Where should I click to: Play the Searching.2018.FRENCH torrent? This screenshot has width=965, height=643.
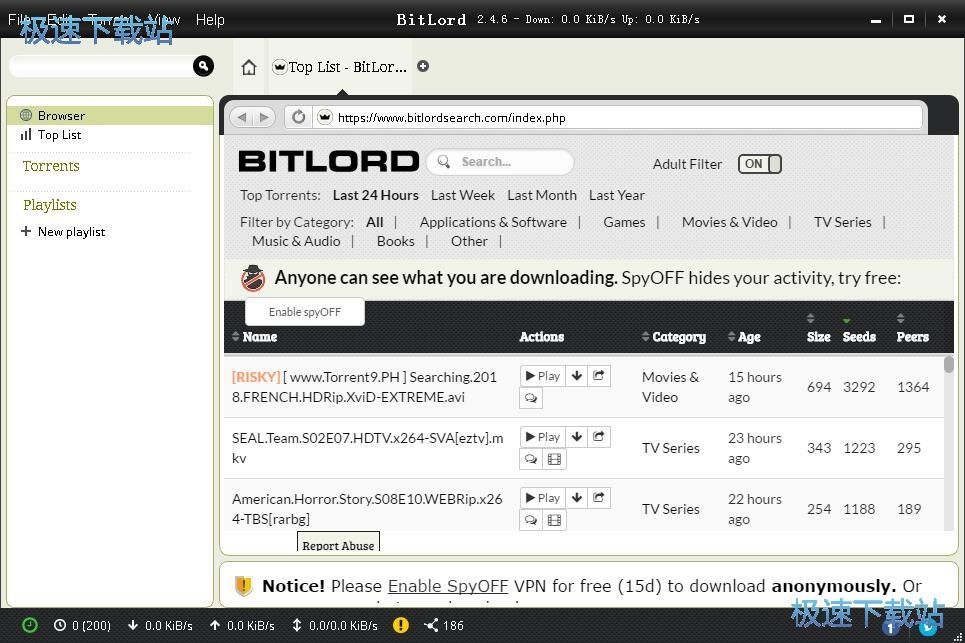tap(543, 376)
